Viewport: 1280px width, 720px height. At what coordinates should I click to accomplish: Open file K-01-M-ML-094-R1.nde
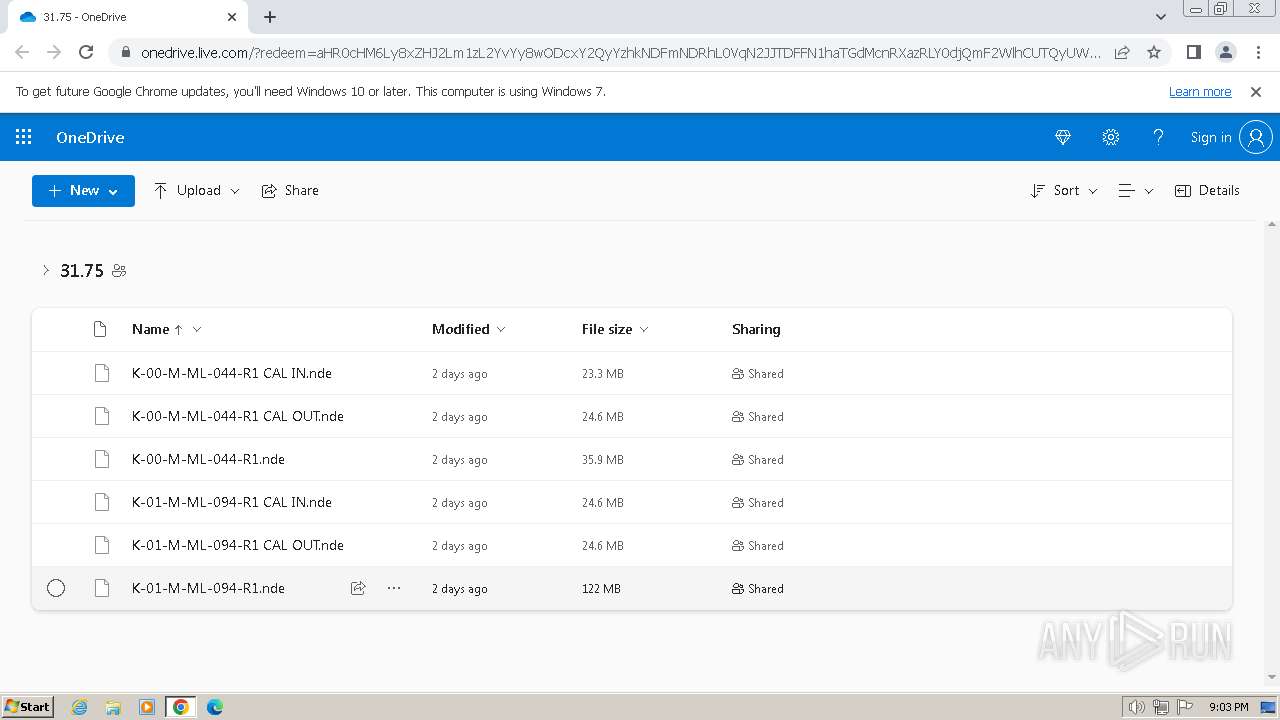click(x=208, y=588)
